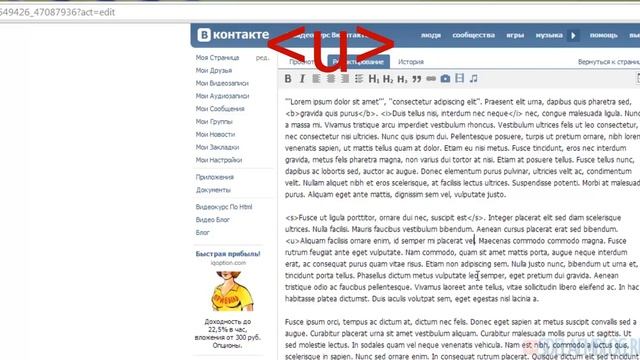Apply H1 heading style
Viewport: 640px width, 360px height.
click(x=374, y=79)
